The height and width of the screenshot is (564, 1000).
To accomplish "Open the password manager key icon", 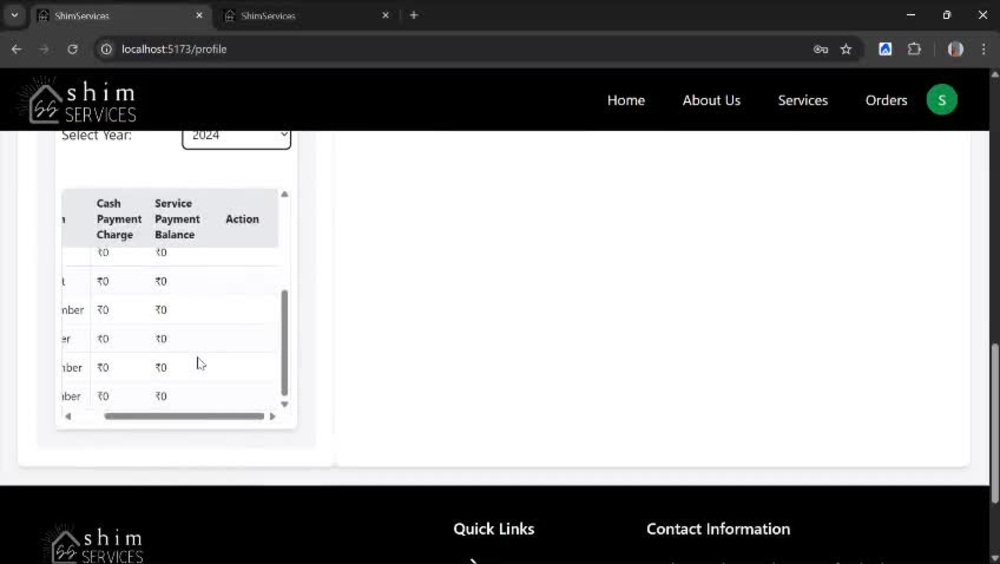I will click(x=820, y=49).
